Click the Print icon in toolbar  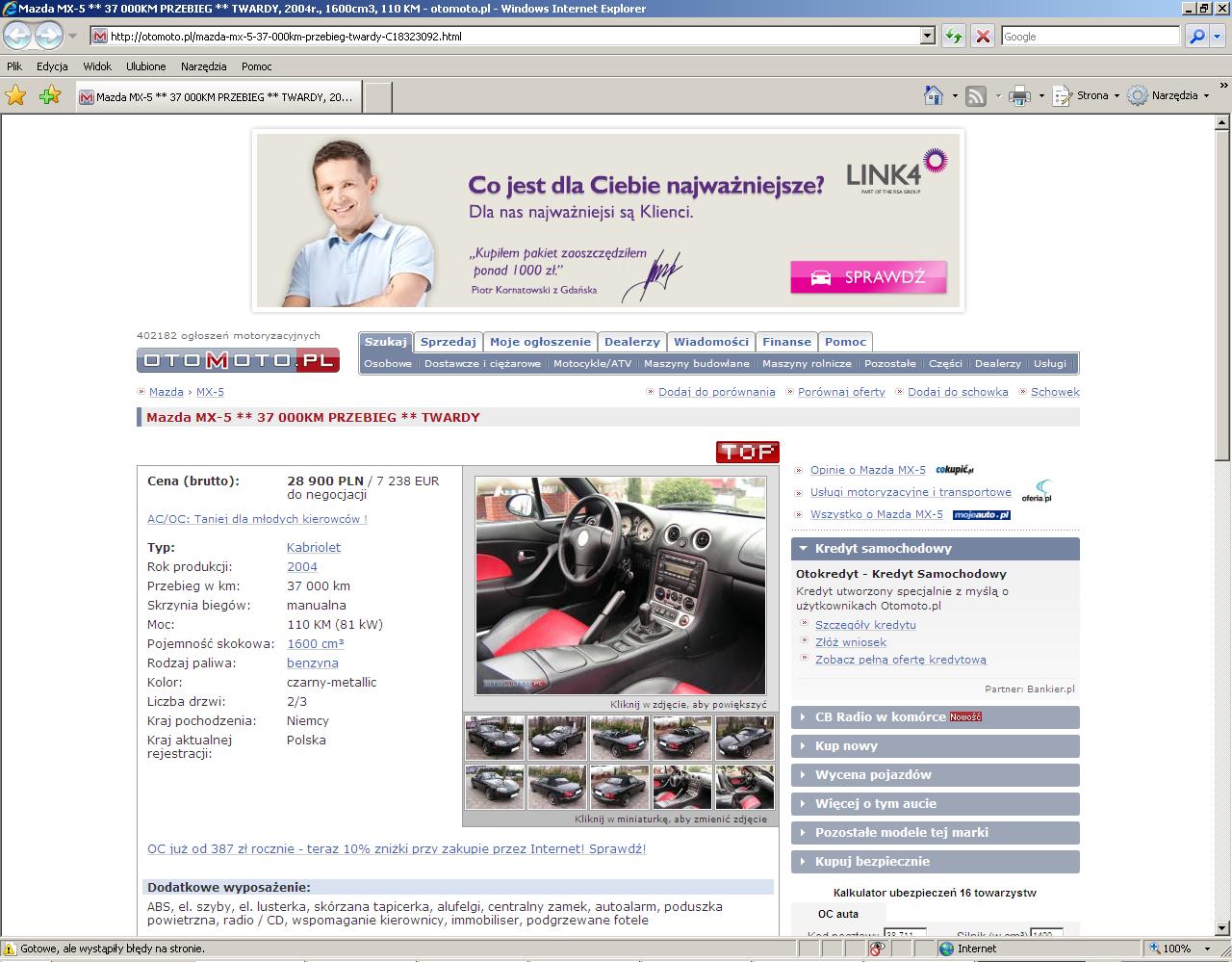(1019, 95)
